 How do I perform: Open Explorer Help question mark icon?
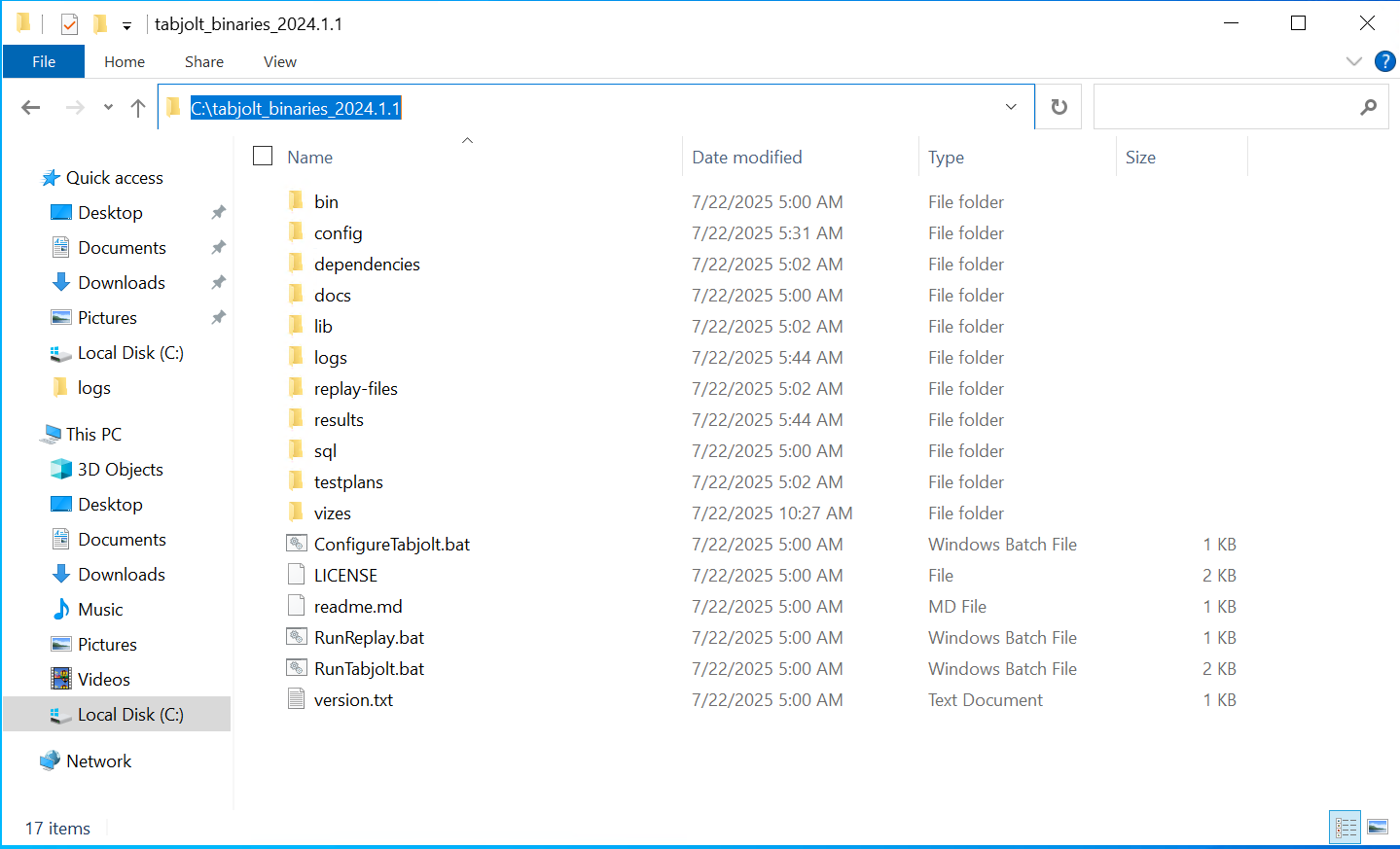(1384, 61)
